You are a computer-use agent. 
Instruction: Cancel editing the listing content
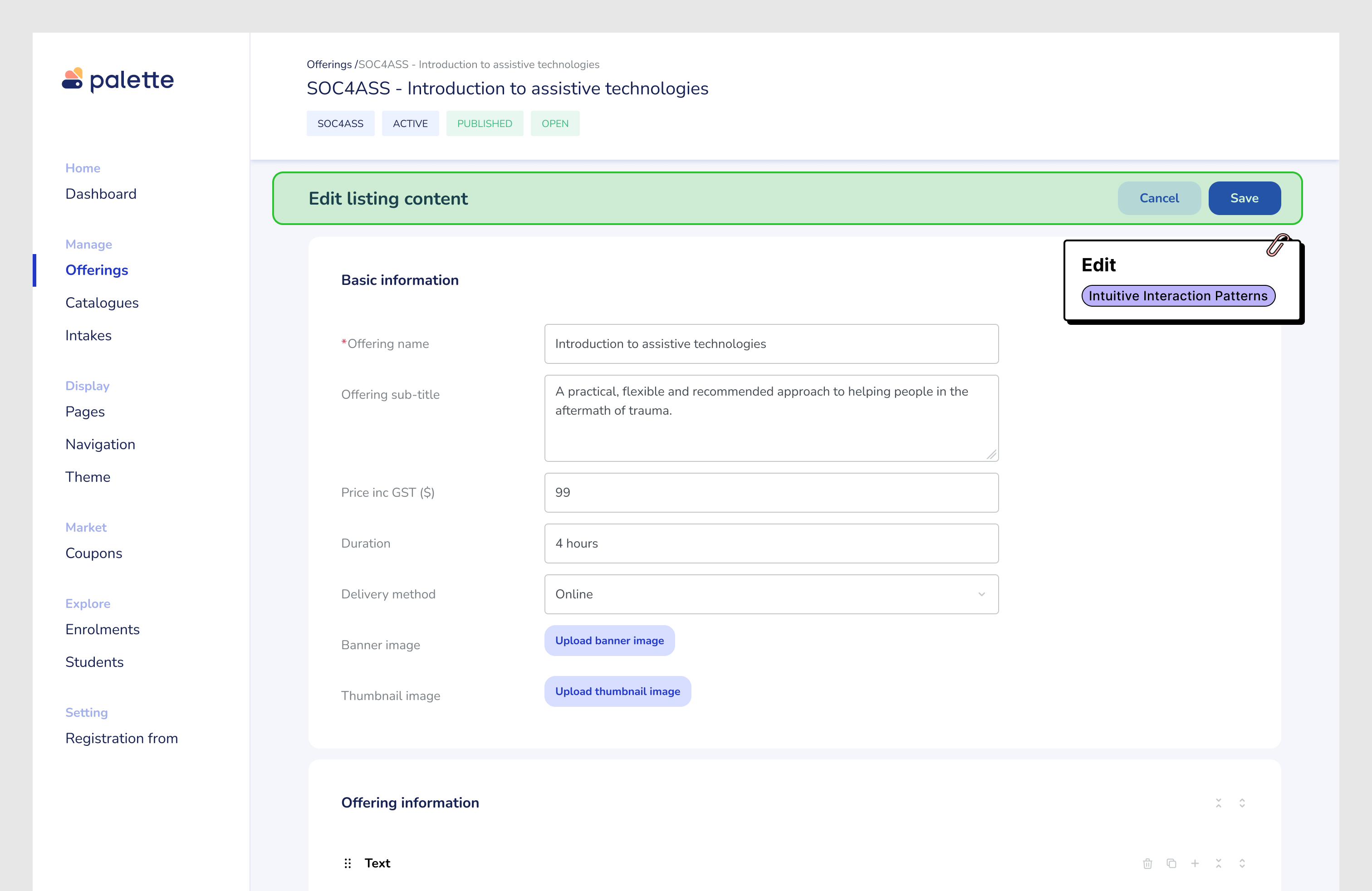pyautogui.click(x=1159, y=198)
